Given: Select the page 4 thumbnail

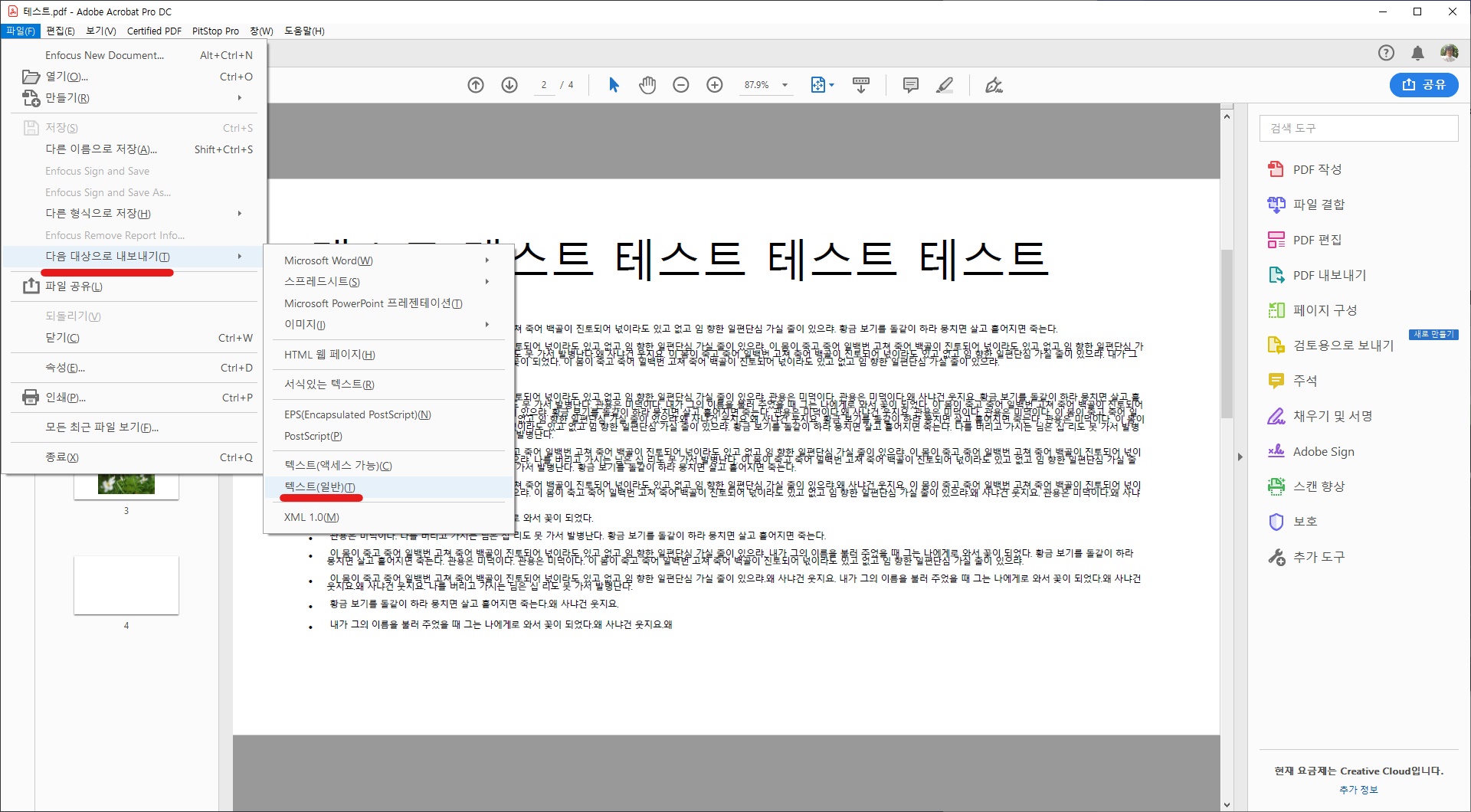Looking at the screenshot, I should click(x=126, y=585).
